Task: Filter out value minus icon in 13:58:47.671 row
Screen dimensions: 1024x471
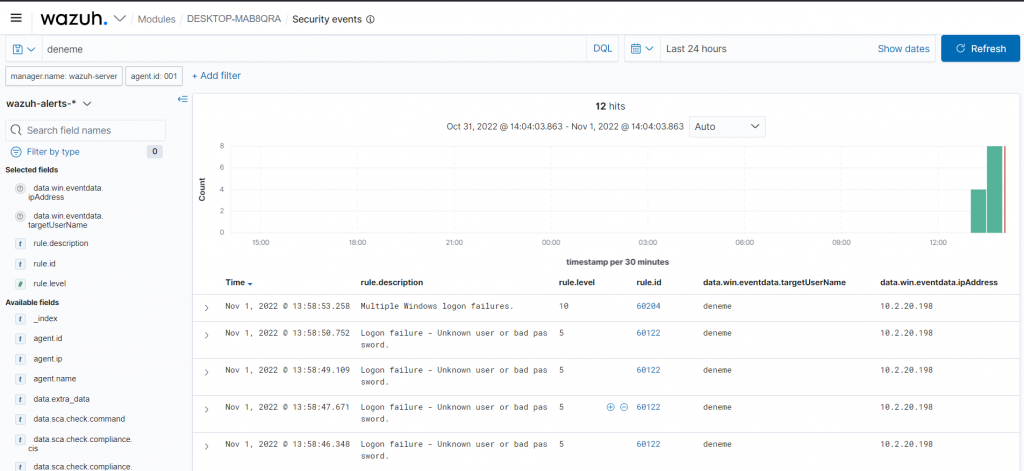Action: (x=624, y=407)
